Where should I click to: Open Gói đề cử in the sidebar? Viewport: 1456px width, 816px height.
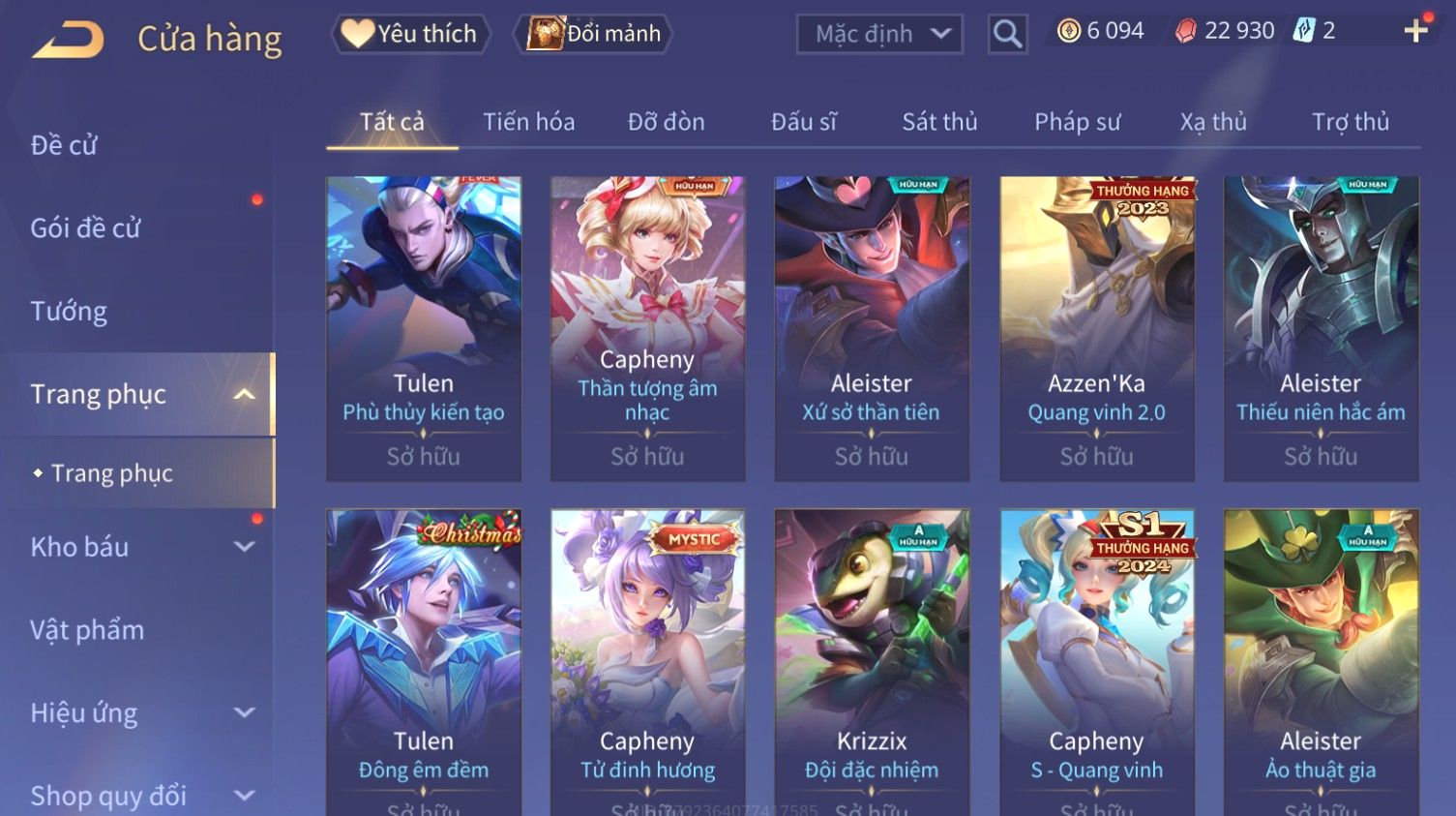click(85, 228)
